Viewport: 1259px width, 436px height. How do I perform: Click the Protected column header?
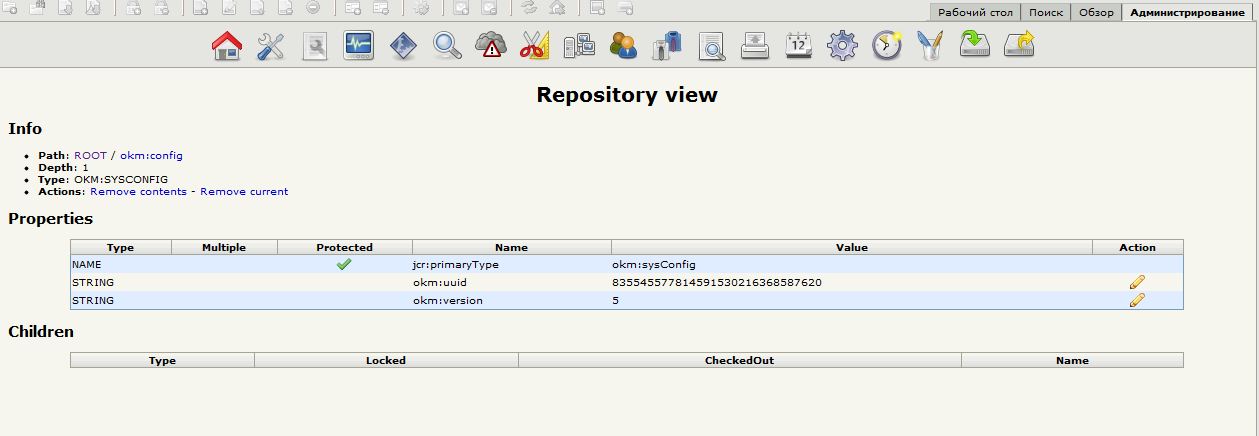point(344,247)
